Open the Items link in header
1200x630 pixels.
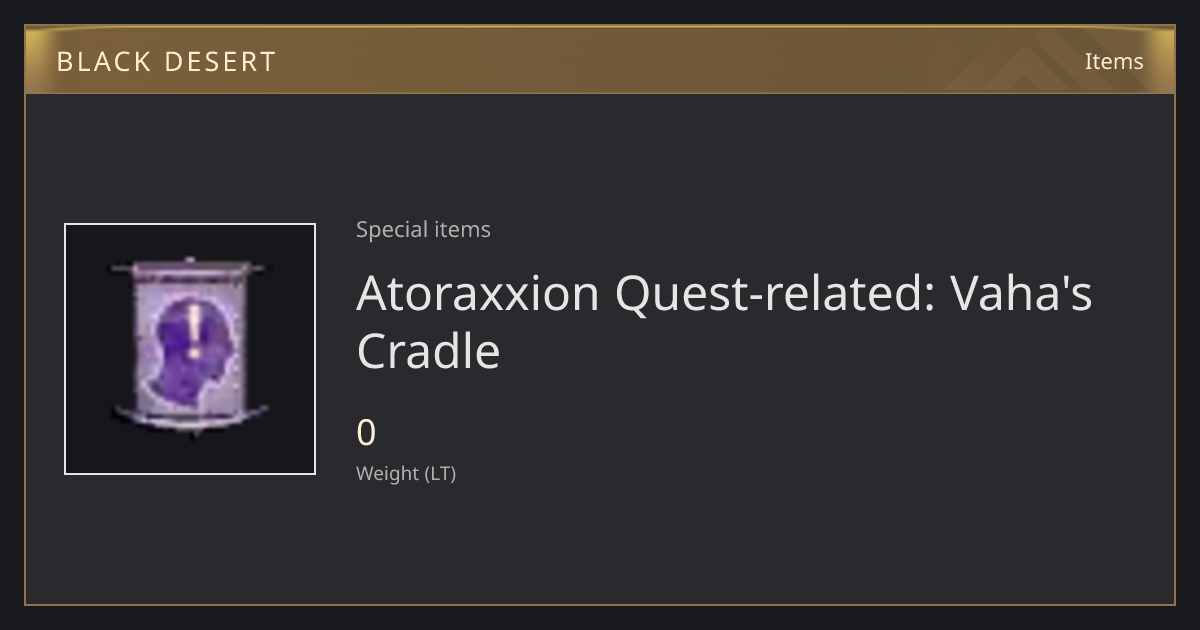1113,61
